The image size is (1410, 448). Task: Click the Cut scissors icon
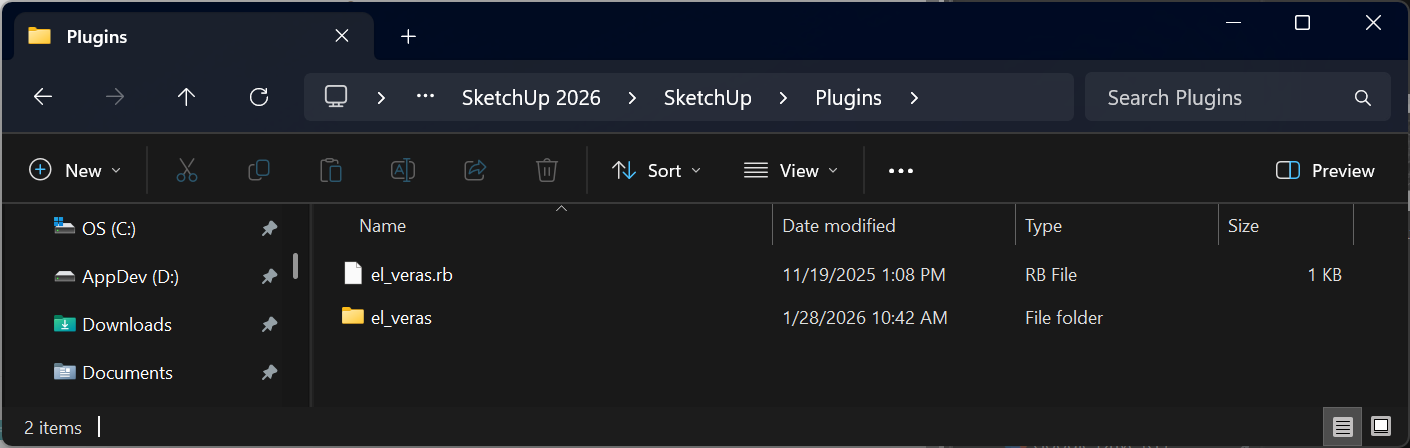tap(187, 170)
